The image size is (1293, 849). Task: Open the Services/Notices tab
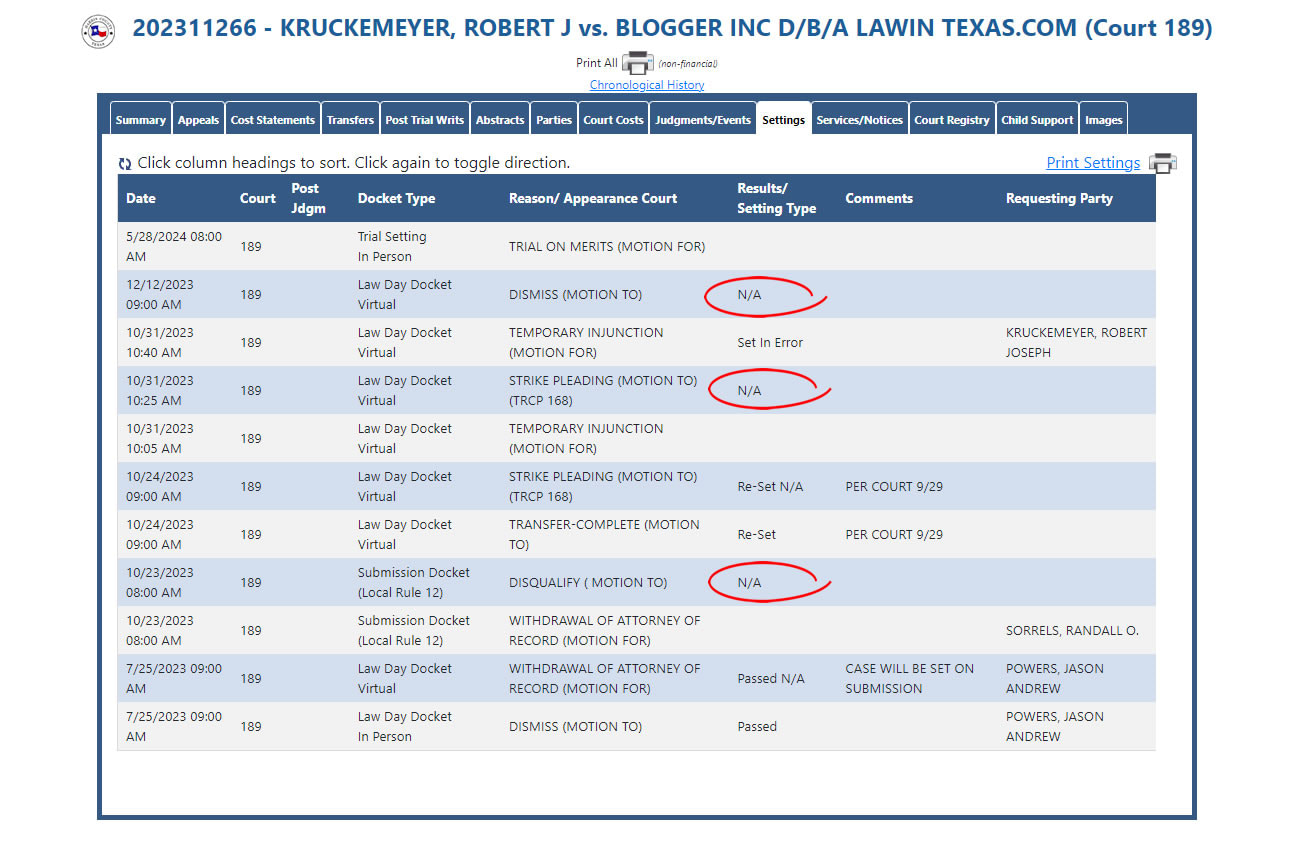(860, 119)
